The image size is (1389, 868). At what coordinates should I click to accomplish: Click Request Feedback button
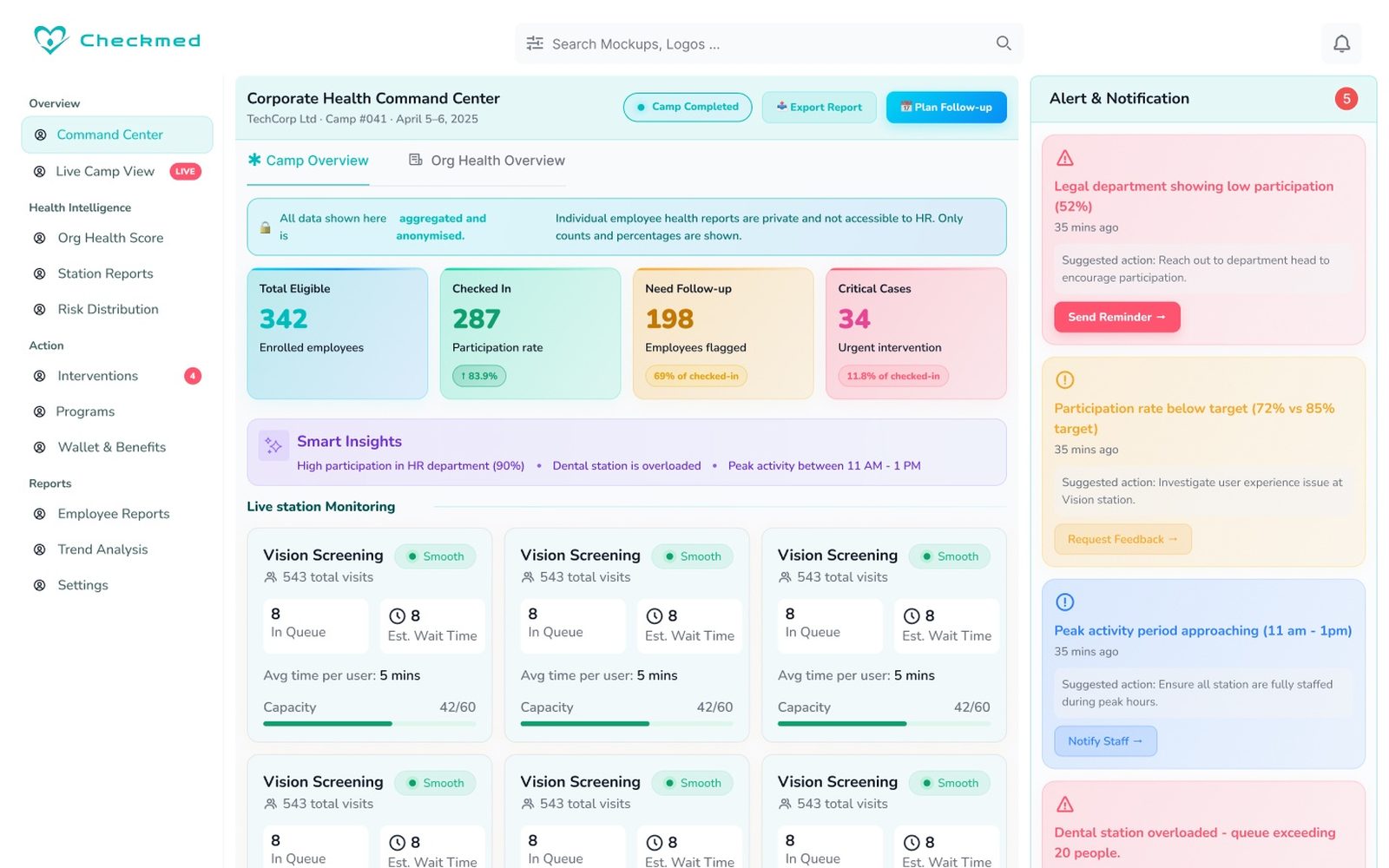(1122, 539)
